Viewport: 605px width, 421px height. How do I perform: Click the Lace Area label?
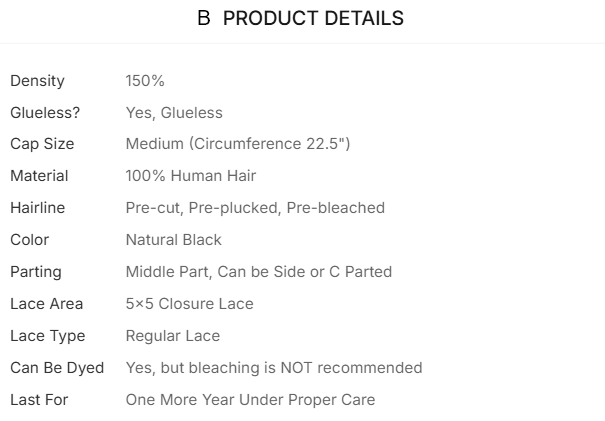tap(46, 304)
